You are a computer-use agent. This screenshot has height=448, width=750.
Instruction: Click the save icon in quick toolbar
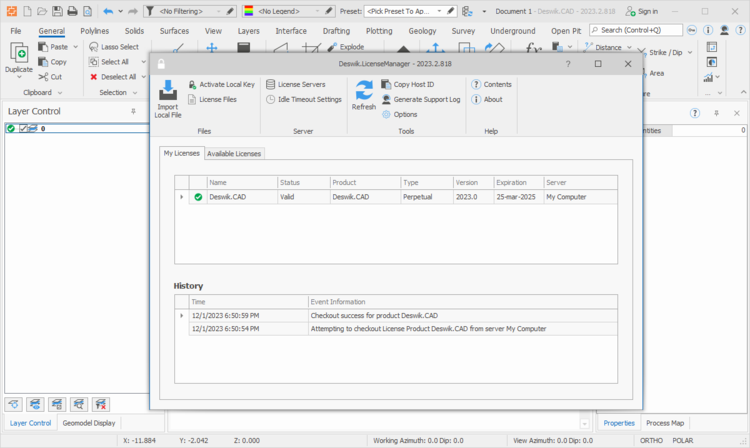(x=57, y=11)
